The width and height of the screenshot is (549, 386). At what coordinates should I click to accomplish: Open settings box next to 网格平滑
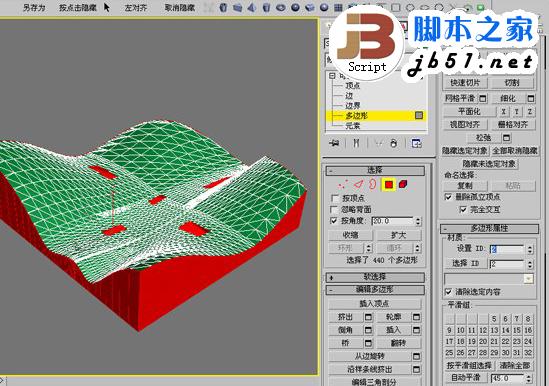(482, 98)
